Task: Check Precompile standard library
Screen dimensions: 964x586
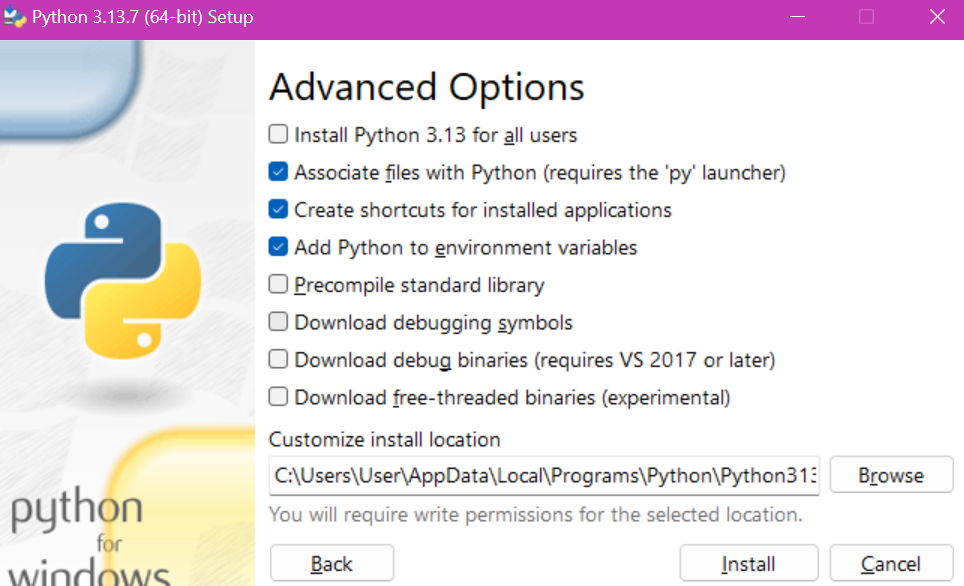Action: coord(278,284)
